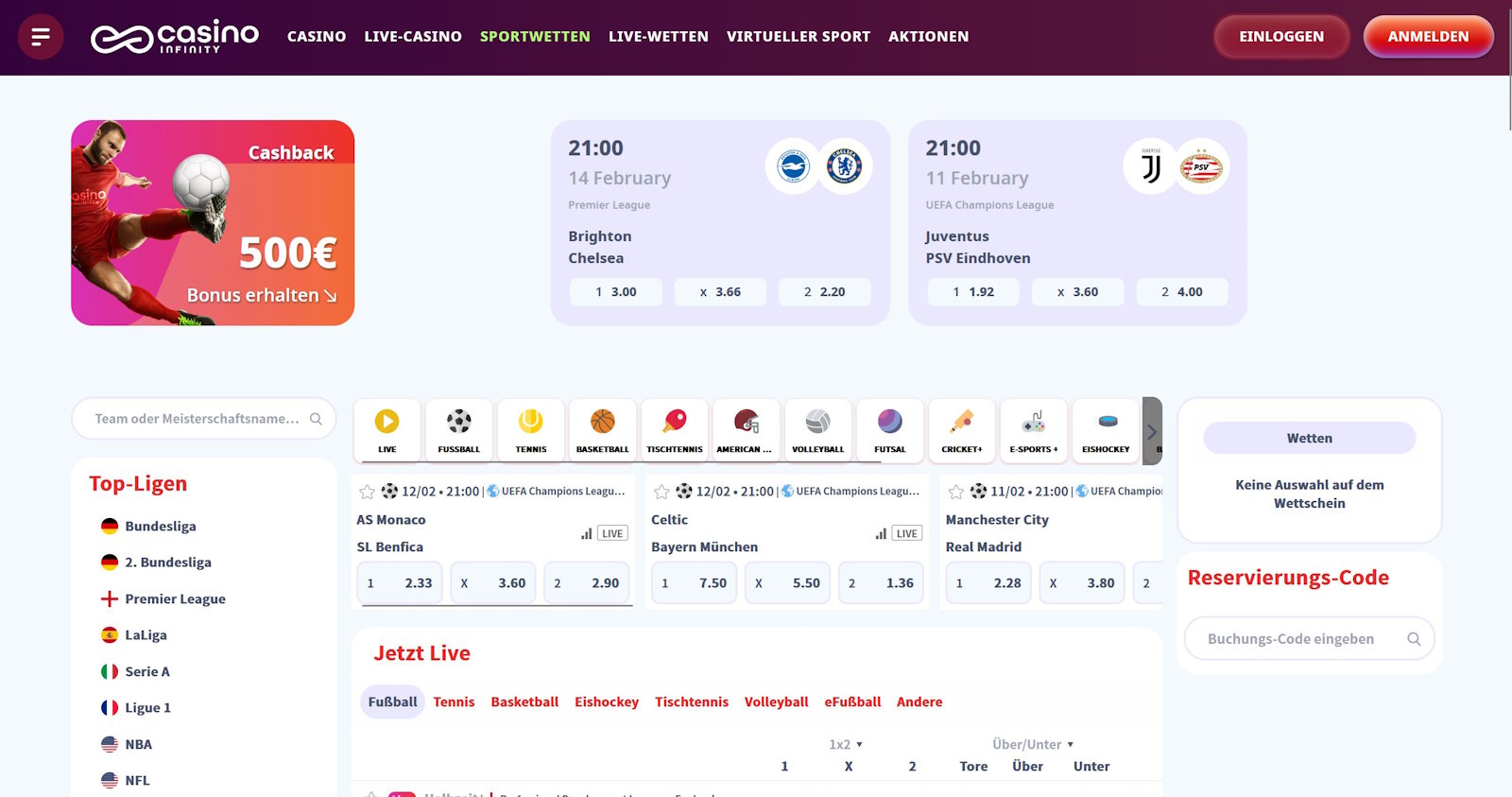Open stats icon for Celtic match
Viewport: 1512px width, 797px height.
[881, 534]
